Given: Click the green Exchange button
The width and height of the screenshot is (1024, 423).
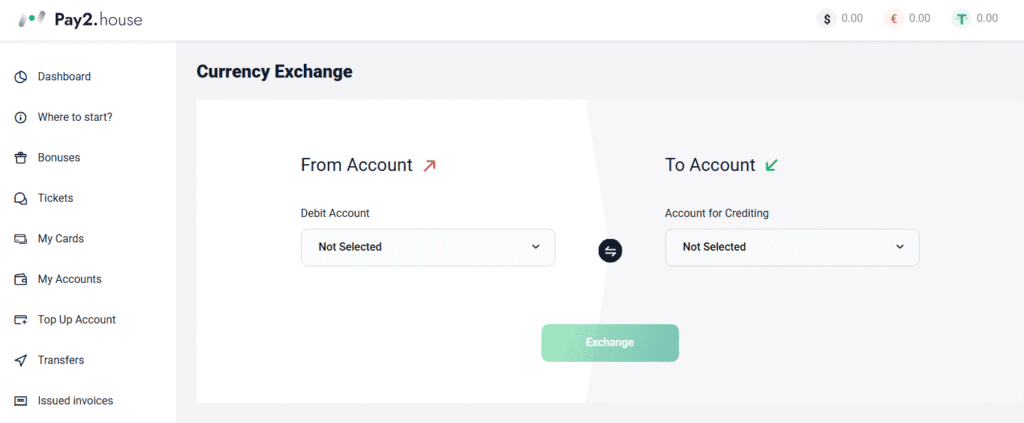Looking at the screenshot, I should coord(610,343).
